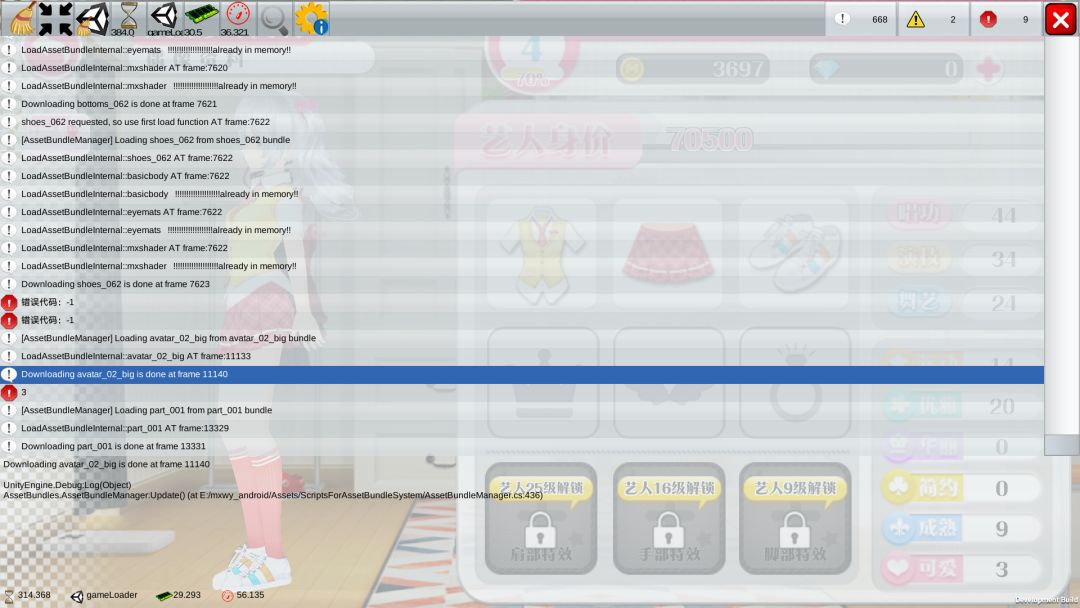The image size is (1080, 608).
Task: Toggle the hourglass time display 384.0
Action: pos(127,19)
